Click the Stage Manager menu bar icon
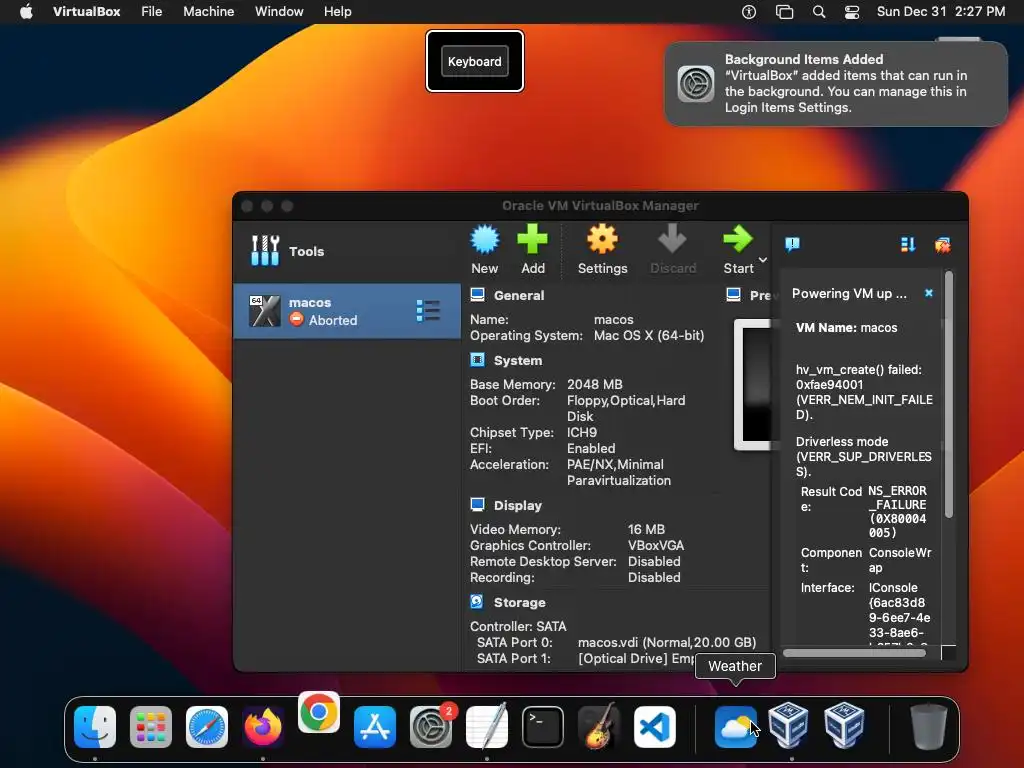 (784, 12)
